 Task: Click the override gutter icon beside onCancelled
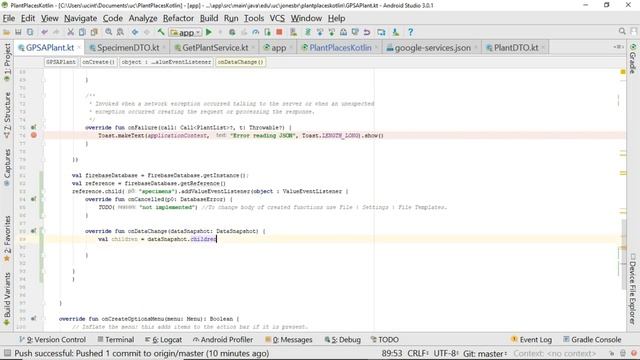33,199
